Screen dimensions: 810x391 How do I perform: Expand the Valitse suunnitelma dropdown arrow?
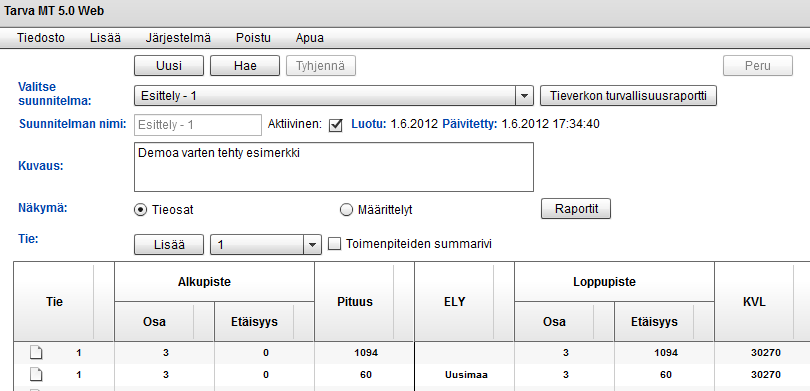pos(524,96)
